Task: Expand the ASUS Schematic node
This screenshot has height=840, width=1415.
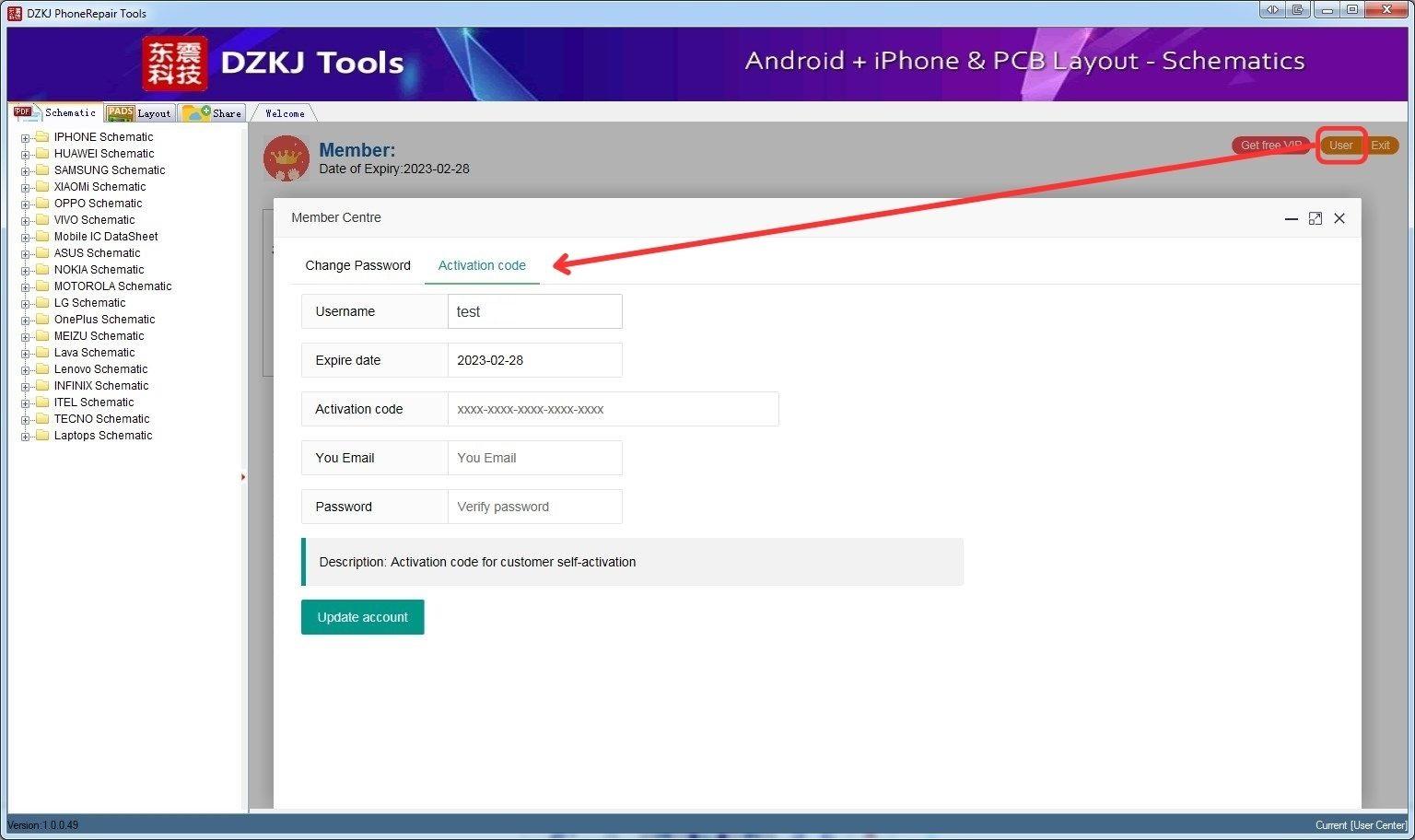Action: point(26,254)
